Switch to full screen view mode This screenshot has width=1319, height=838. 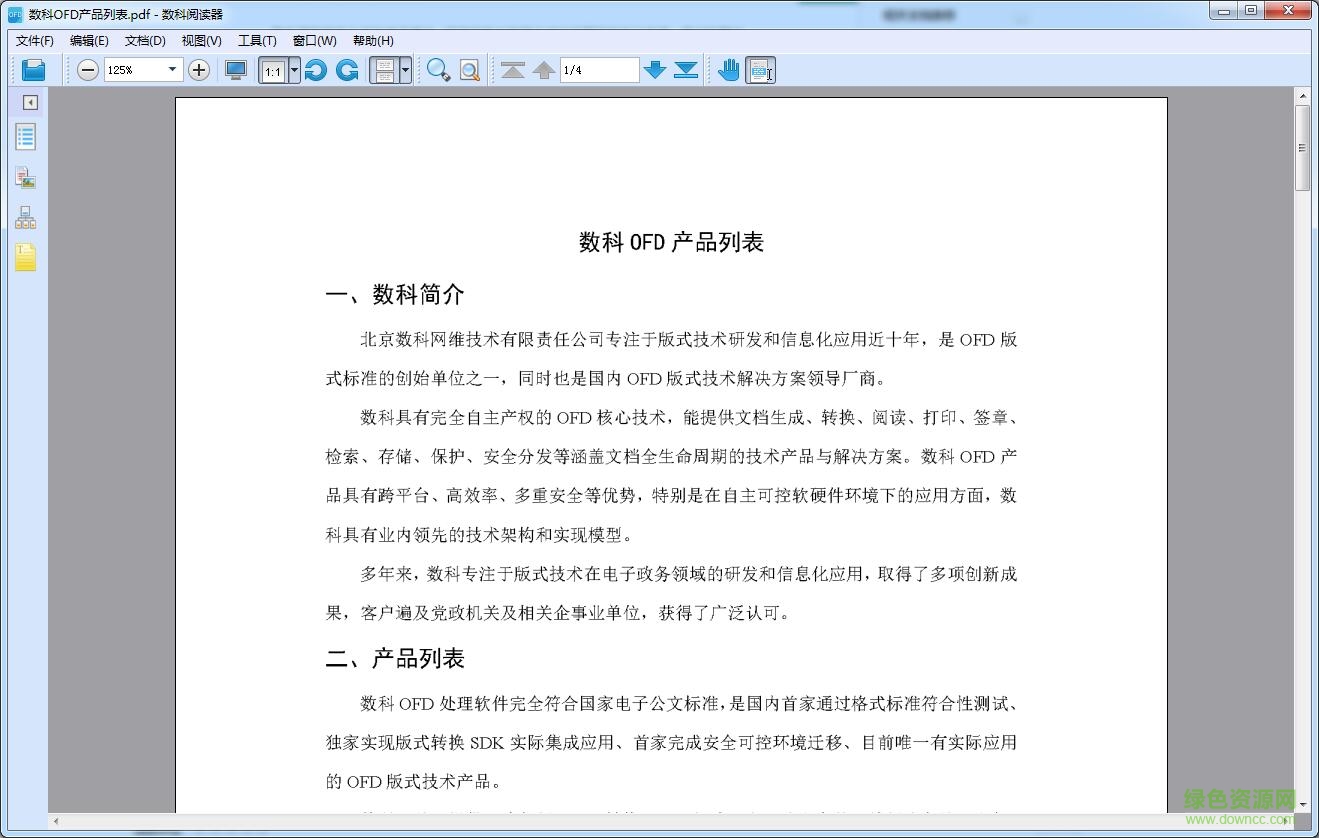[236, 69]
